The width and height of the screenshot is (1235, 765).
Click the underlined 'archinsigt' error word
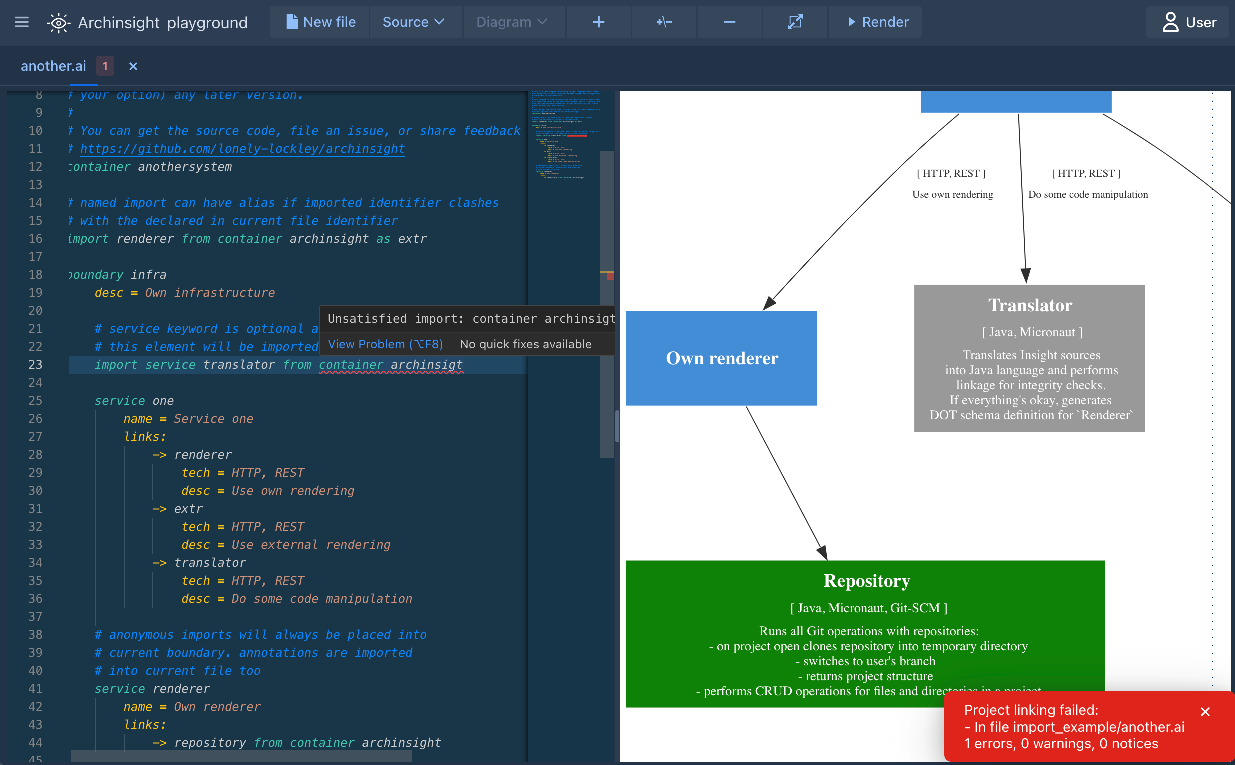[427, 365]
